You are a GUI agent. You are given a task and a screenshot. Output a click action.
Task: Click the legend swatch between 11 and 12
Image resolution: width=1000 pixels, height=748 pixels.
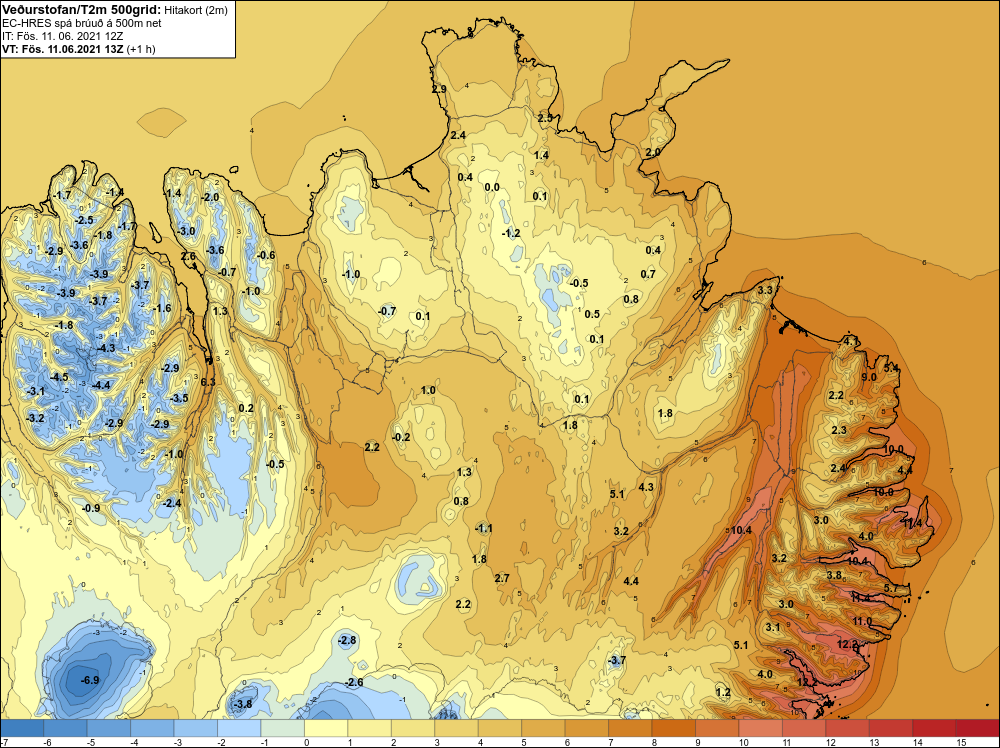[x=804, y=728]
